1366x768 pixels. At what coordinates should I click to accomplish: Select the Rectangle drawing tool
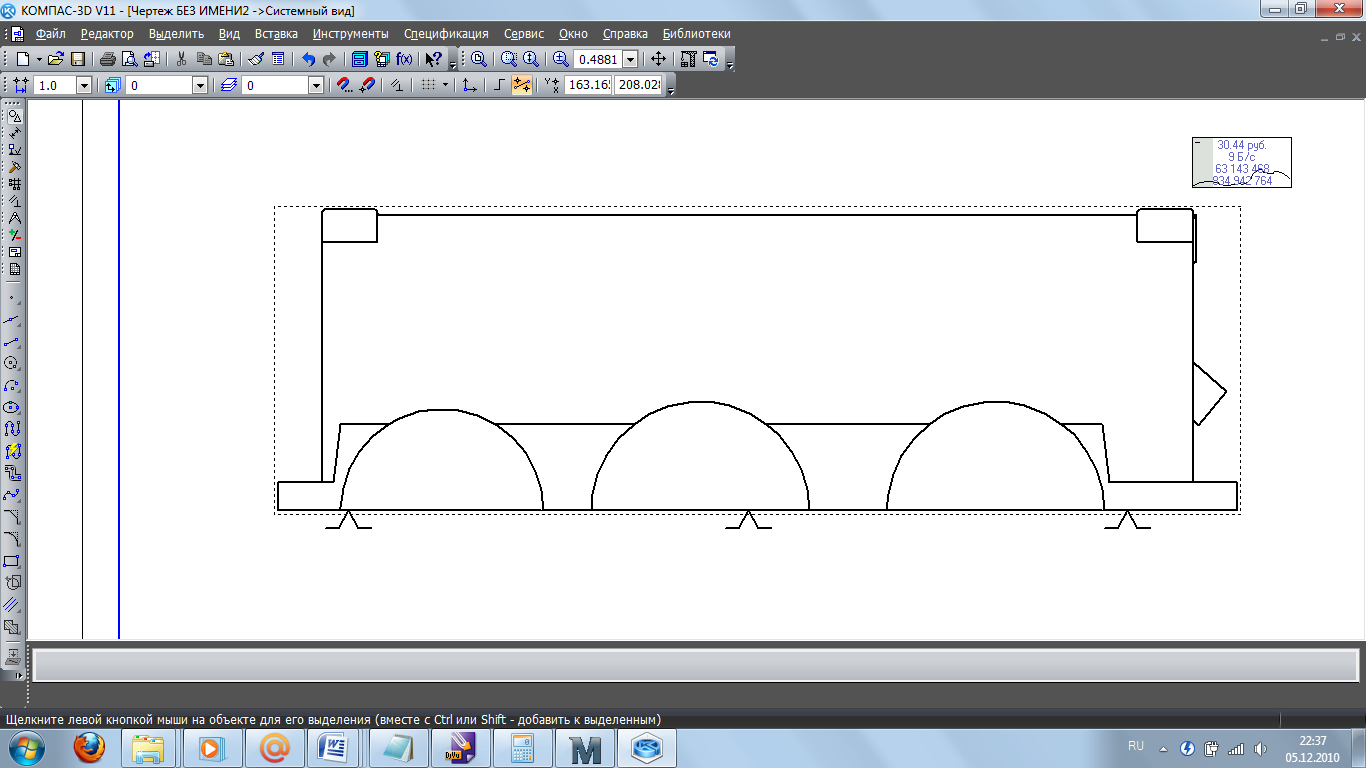13,561
